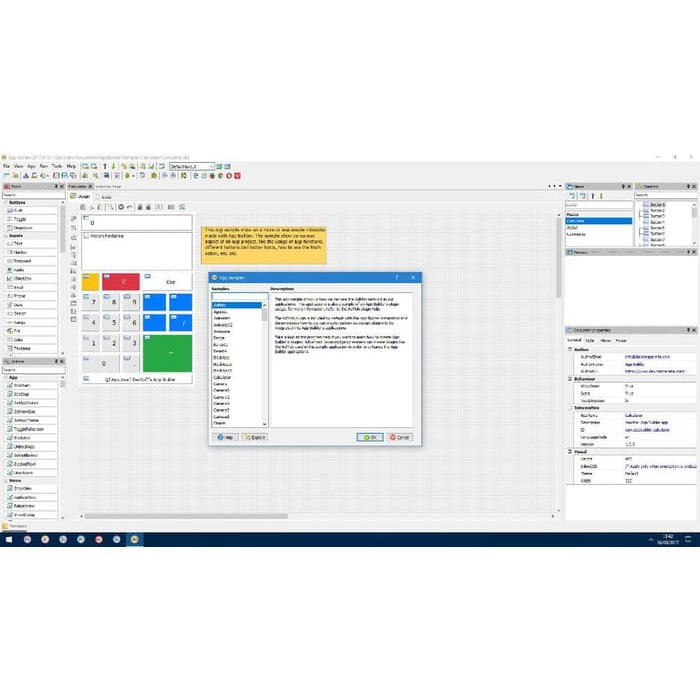Open the View menu
Image resolution: width=700 pixels, height=700 pixels.
pyautogui.click(x=18, y=166)
